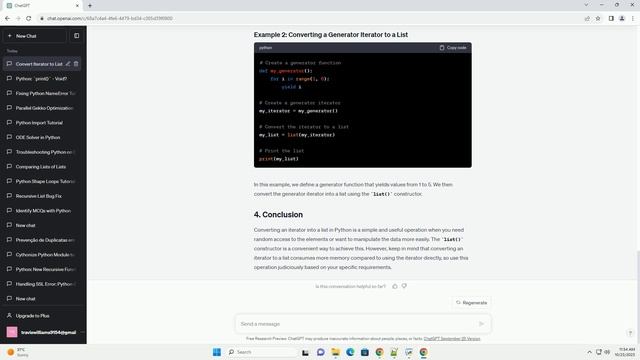The image size is (640, 360).
Task: Open the 'Cythonize Python Module' chat
Action: pyautogui.click(x=42, y=255)
